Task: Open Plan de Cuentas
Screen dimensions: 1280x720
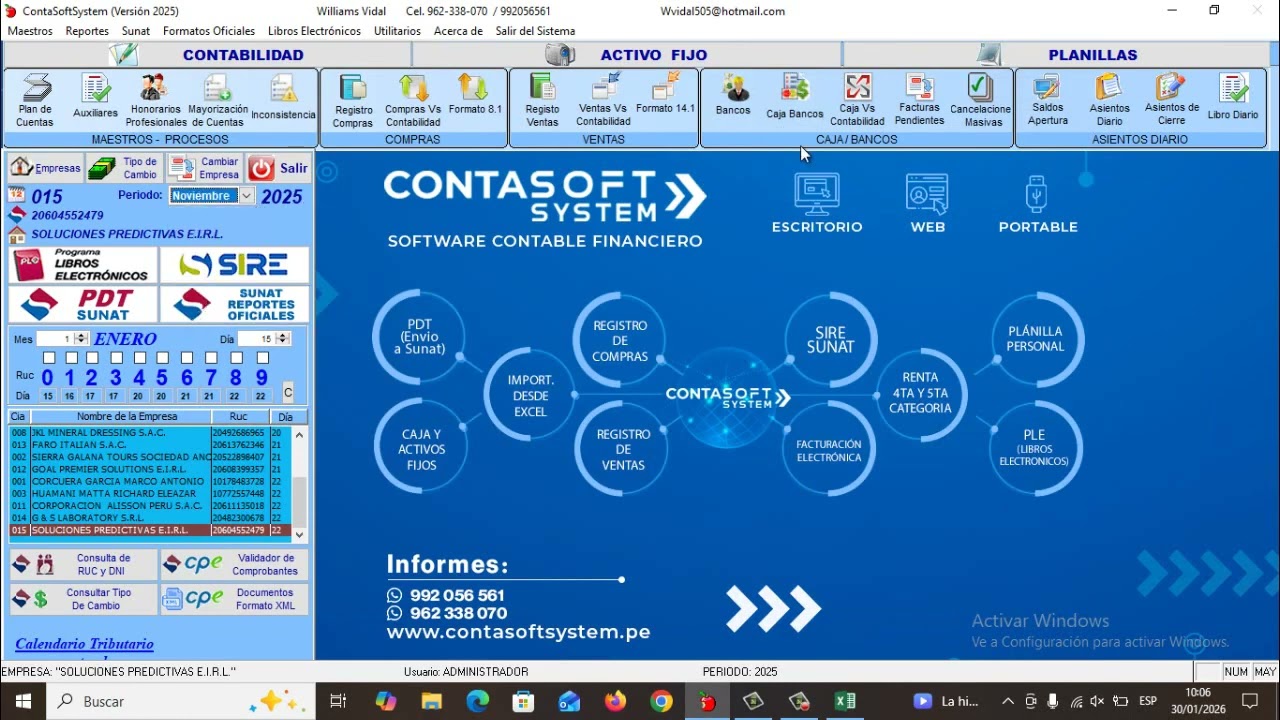Action: point(35,101)
